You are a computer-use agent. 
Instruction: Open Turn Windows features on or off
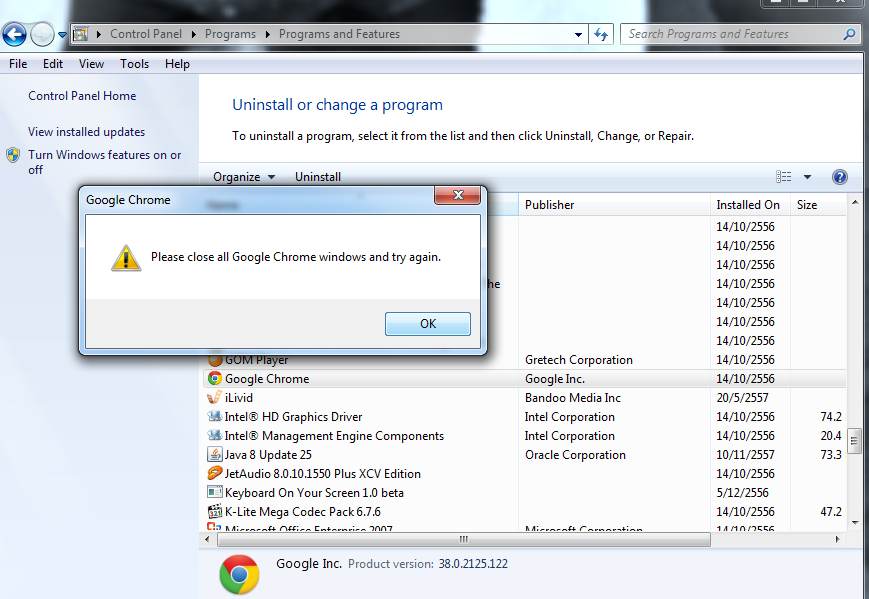click(x=105, y=162)
